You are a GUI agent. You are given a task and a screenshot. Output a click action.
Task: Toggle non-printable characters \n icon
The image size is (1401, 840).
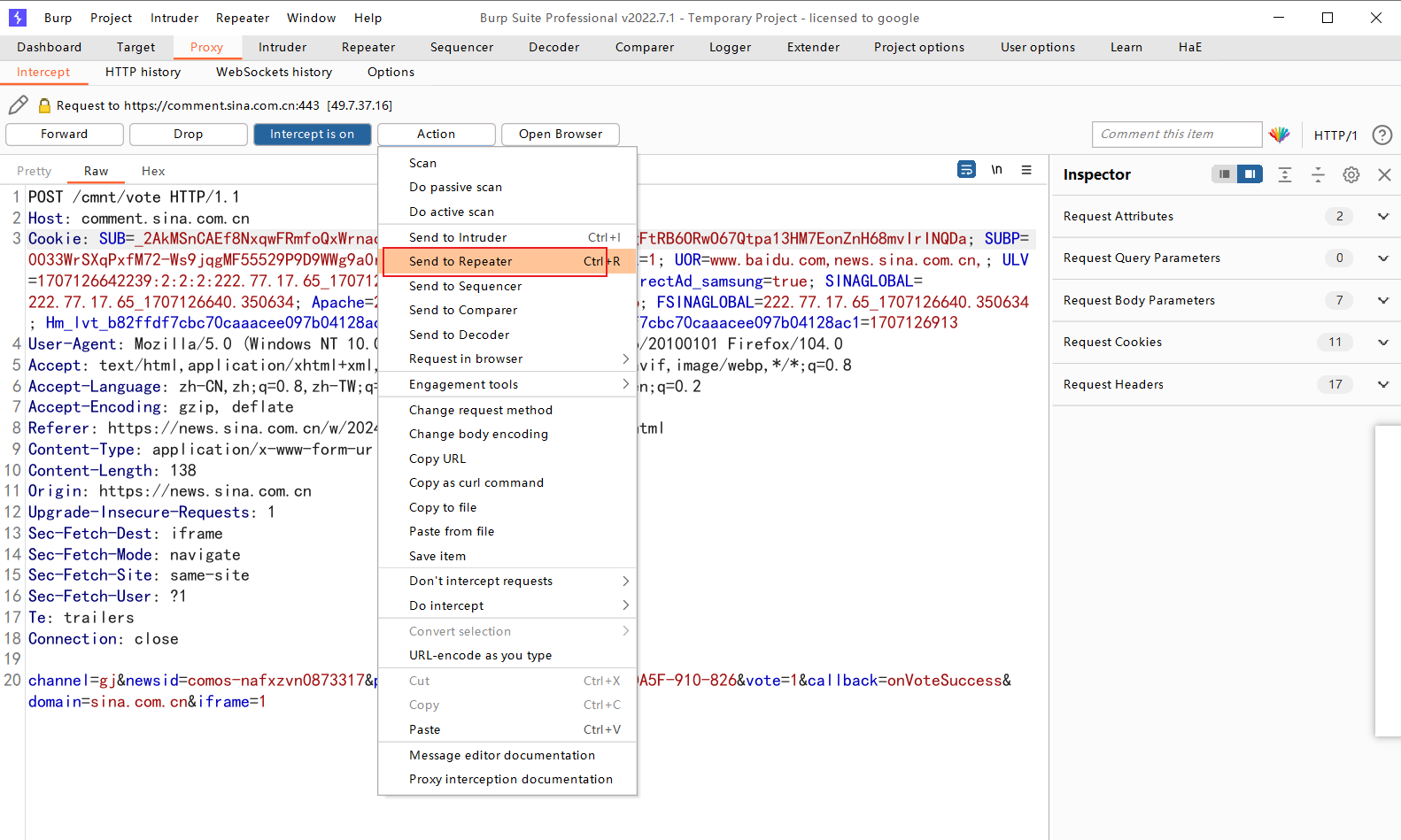coord(997,169)
